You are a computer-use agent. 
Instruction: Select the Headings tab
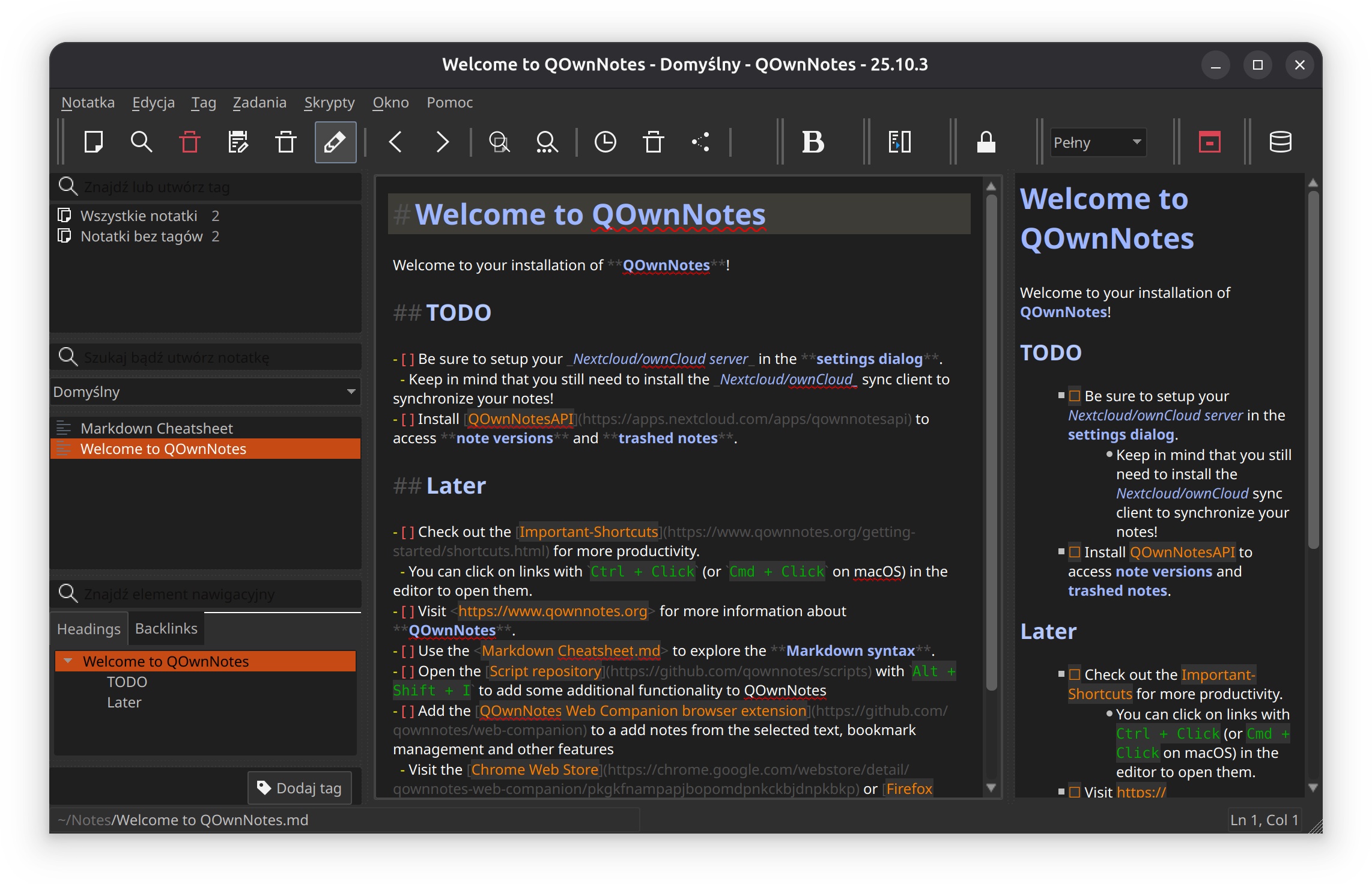pyautogui.click(x=88, y=629)
